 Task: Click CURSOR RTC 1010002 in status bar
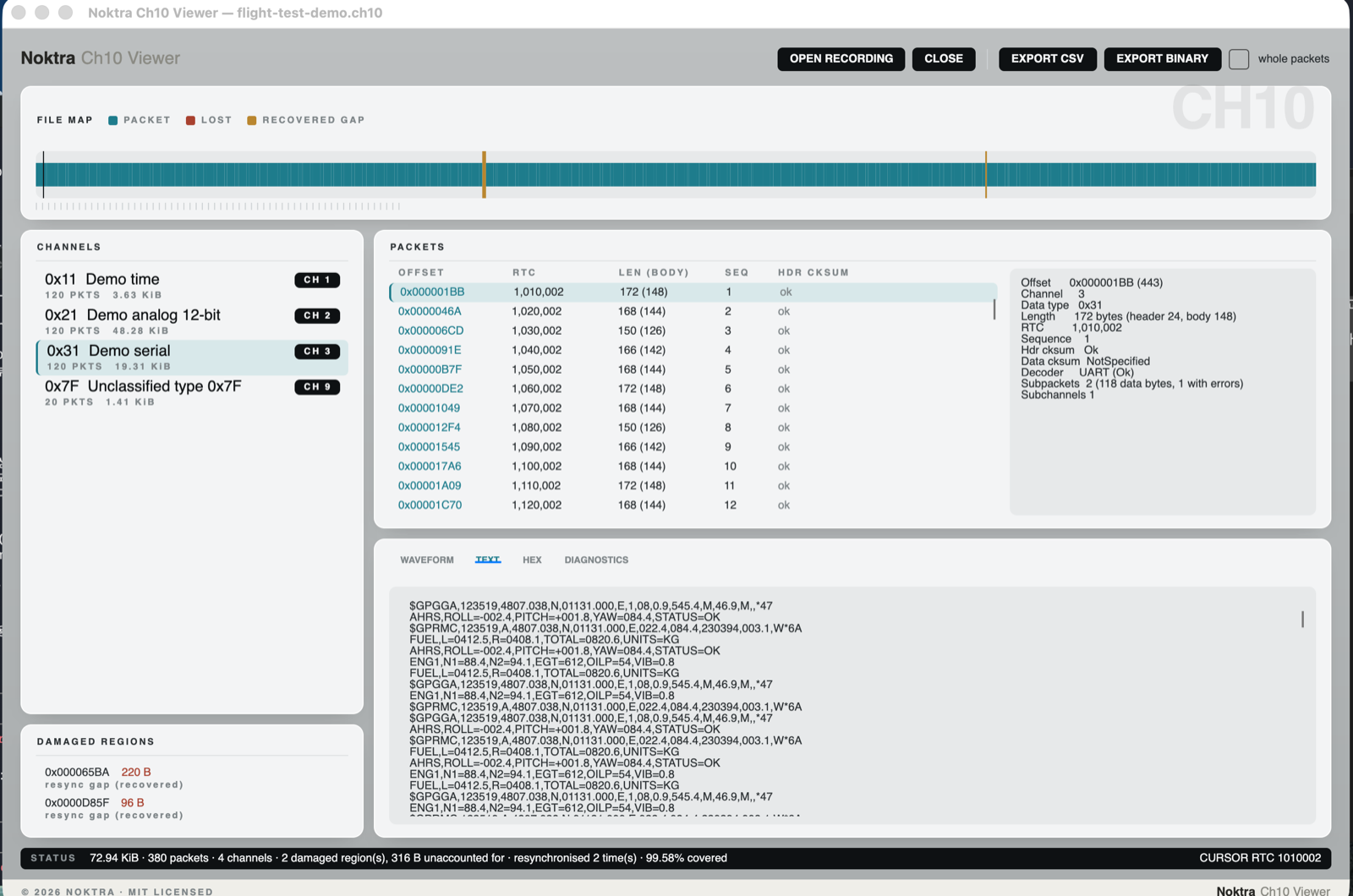pyautogui.click(x=1260, y=858)
